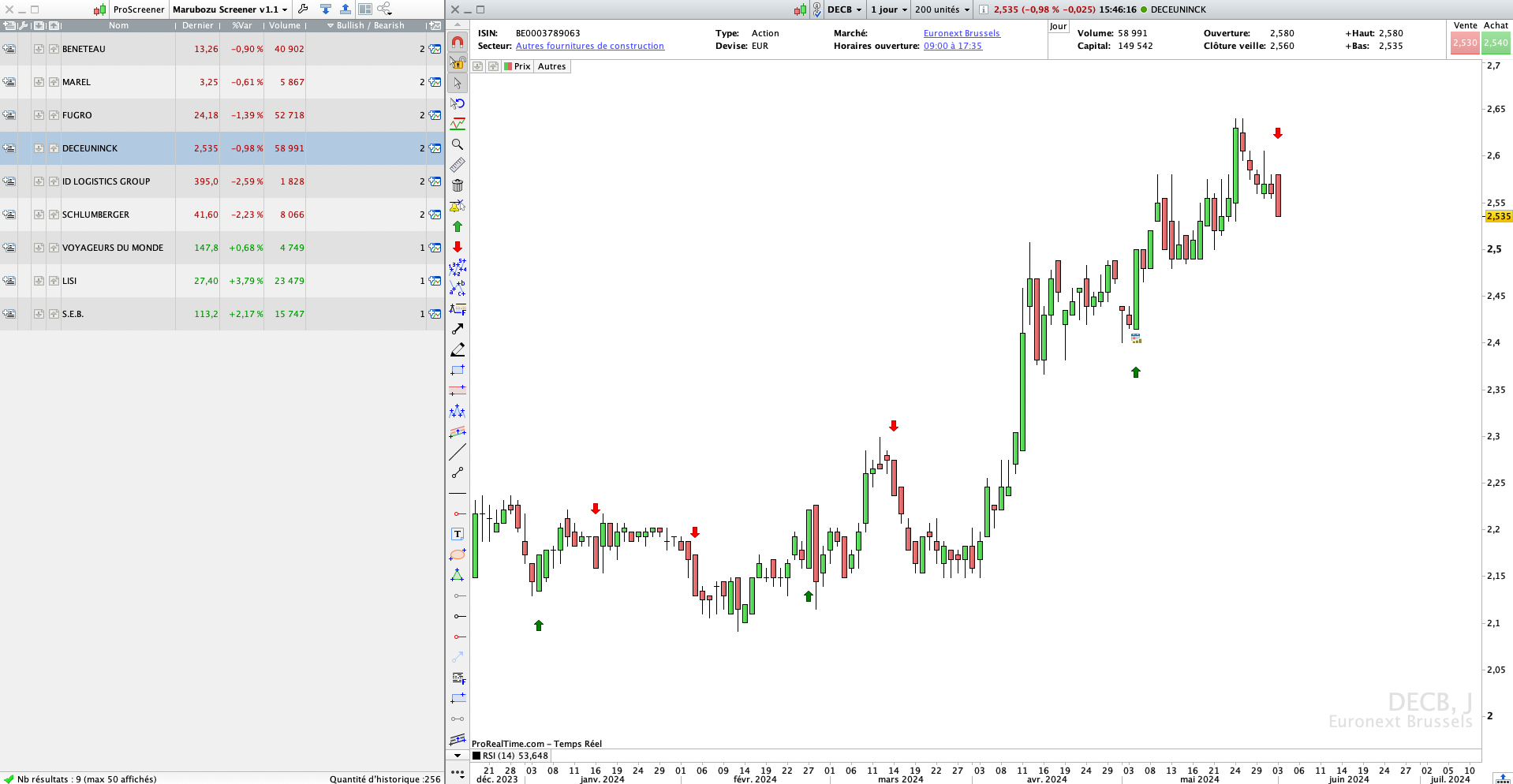The width and height of the screenshot is (1513, 784).
Task: Open the DECB ticker dropdown
Action: [x=844, y=9]
